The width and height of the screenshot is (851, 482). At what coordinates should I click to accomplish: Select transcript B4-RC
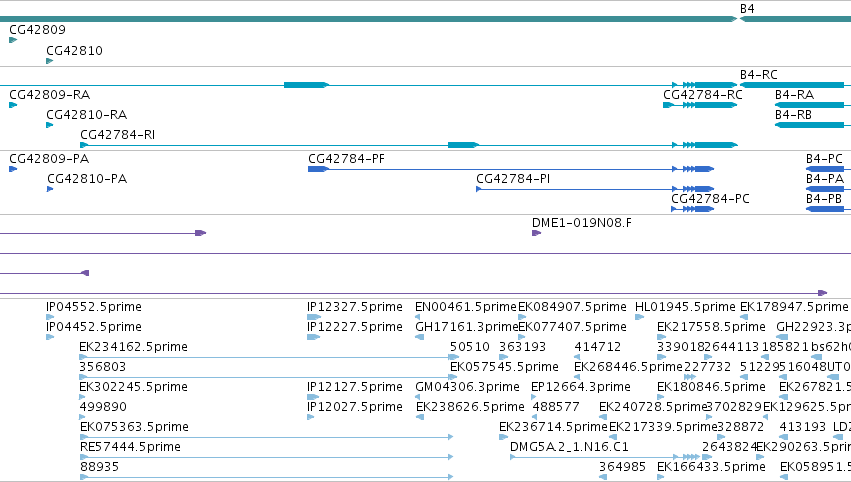pyautogui.click(x=759, y=74)
